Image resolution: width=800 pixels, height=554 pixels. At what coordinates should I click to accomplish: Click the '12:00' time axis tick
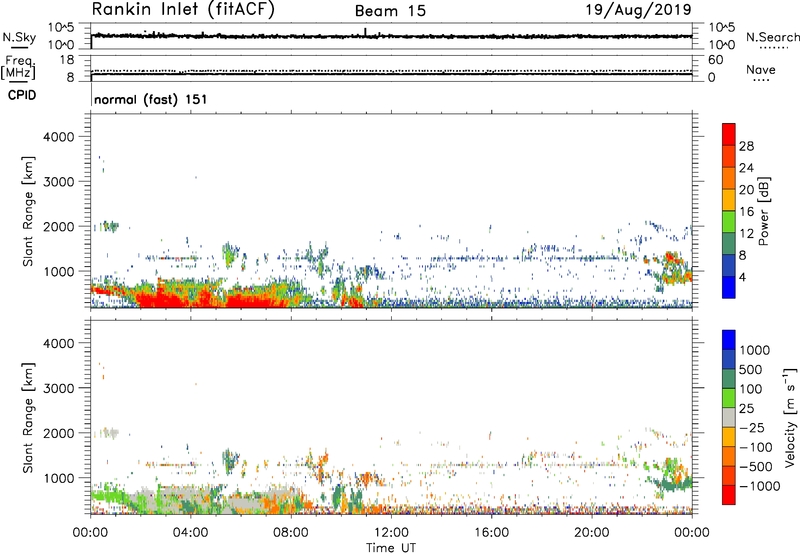click(391, 533)
